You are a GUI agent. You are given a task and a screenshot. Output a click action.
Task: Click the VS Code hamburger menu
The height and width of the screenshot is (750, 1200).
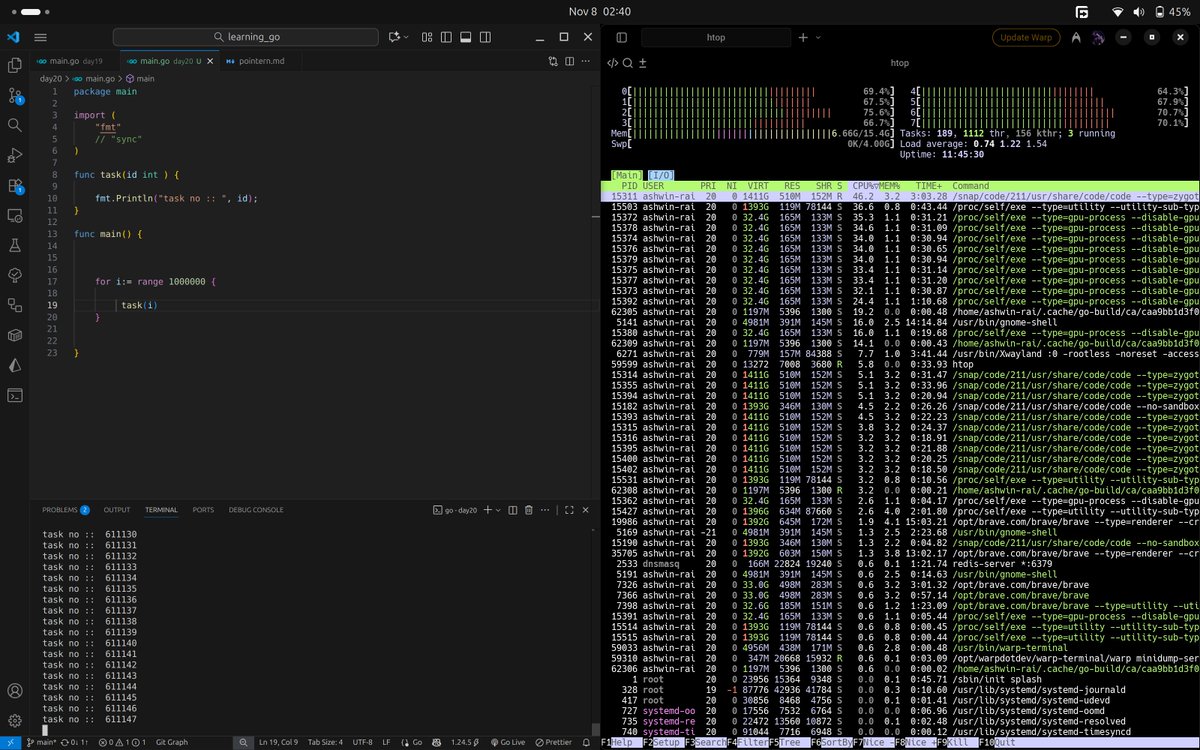[x=40, y=37]
